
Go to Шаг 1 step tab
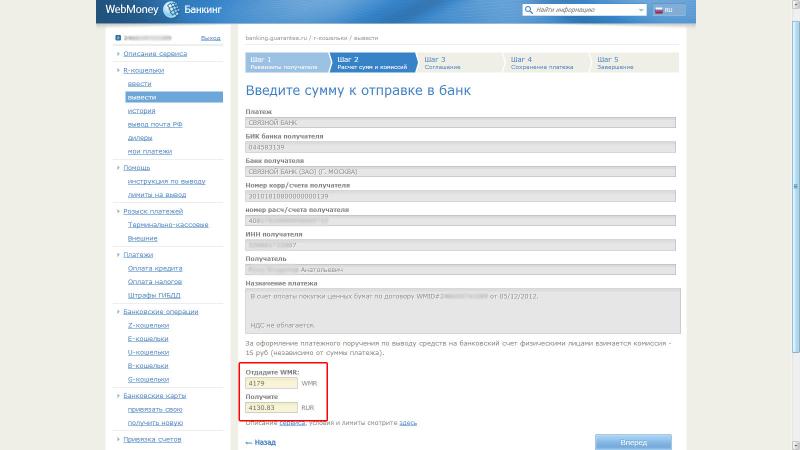coord(287,63)
